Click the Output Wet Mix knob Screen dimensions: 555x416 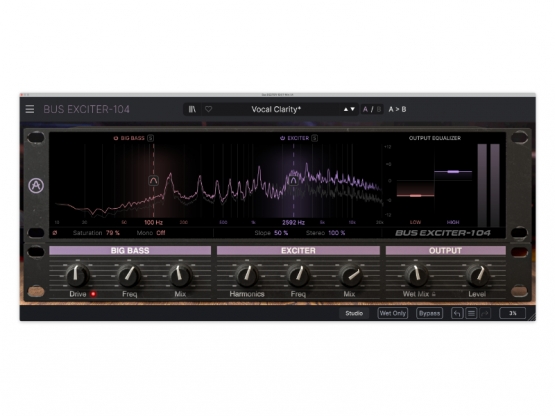[x=416, y=275]
